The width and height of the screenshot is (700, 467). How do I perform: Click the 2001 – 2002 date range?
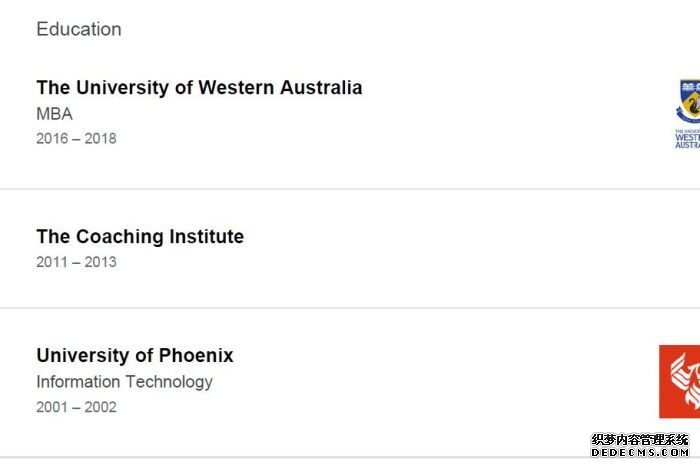pos(76,407)
